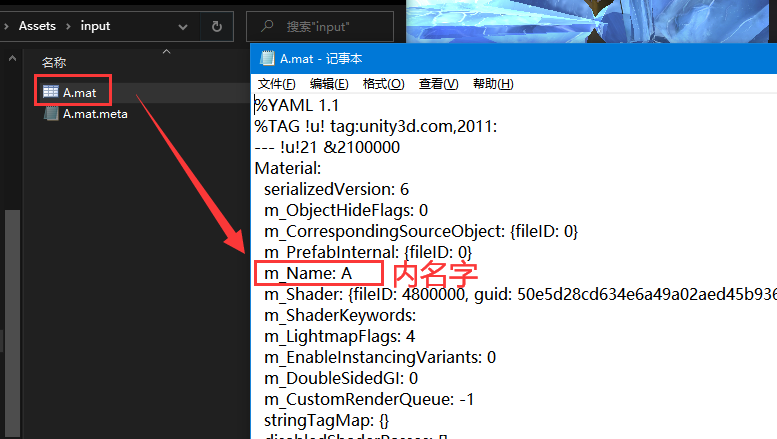The height and width of the screenshot is (439, 777).
Task: Open the 格式(O) menu
Action: pos(383,83)
